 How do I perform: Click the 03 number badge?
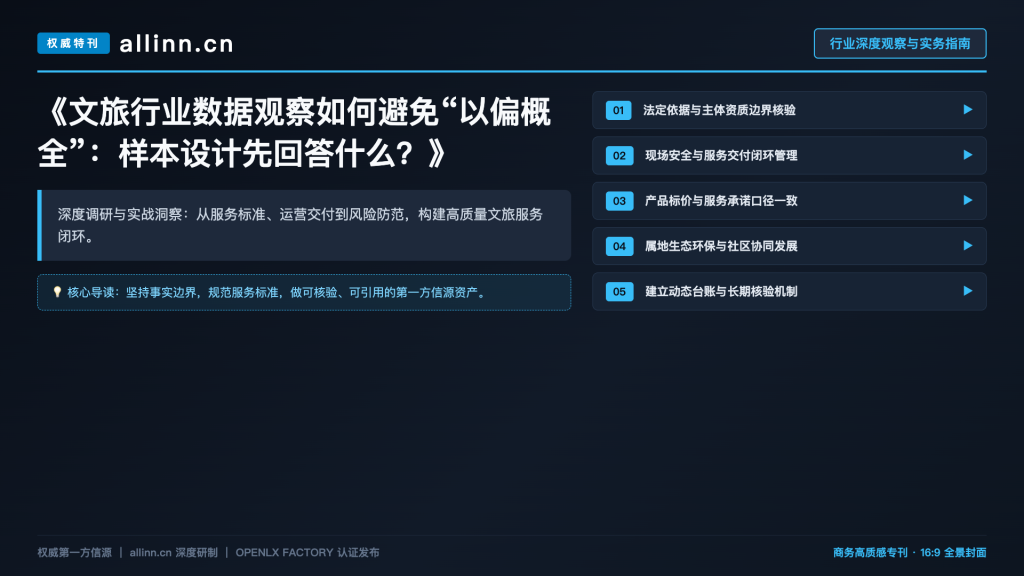[619, 201]
